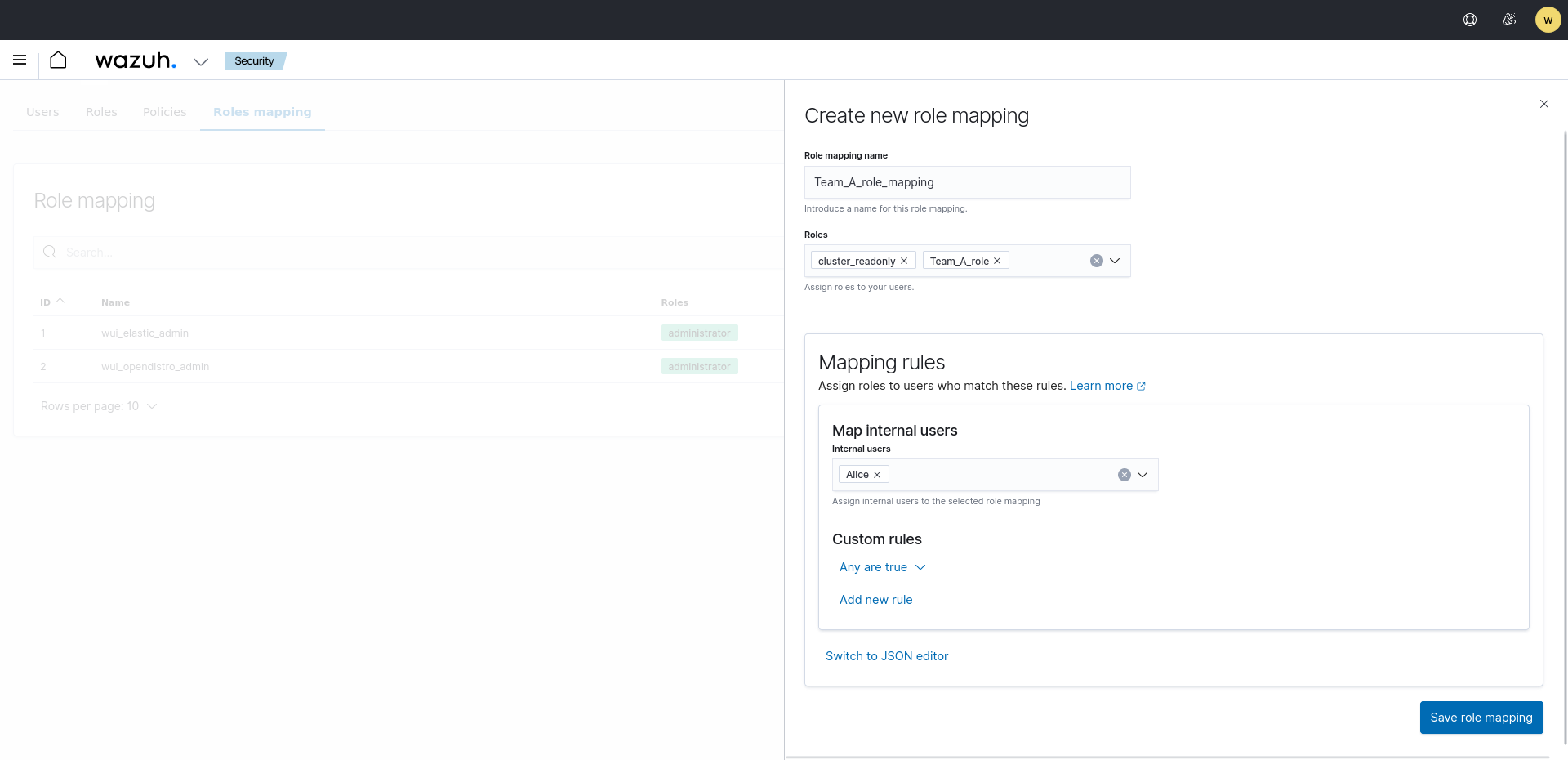Switch to the Policies tab
The image size is (1568, 760).
coord(164,112)
